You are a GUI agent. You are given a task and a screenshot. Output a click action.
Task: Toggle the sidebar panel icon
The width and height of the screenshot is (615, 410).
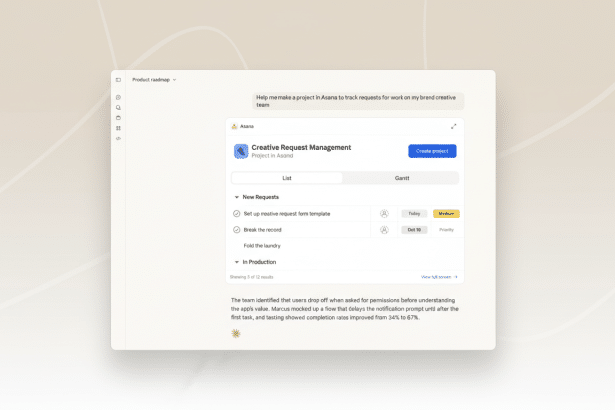click(x=118, y=80)
